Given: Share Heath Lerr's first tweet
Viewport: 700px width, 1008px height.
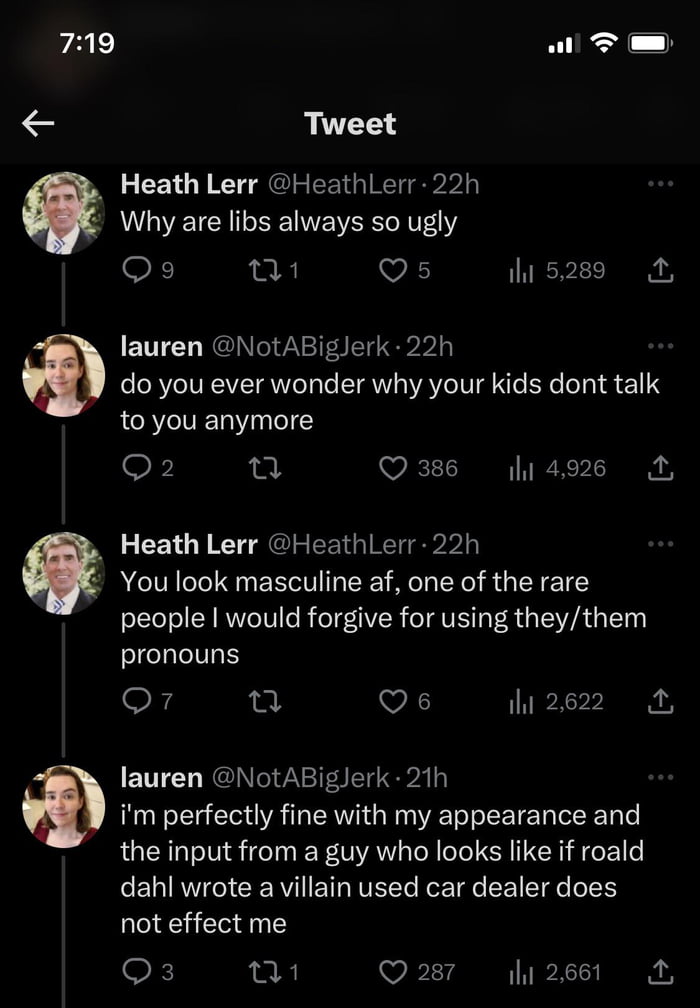Looking at the screenshot, I should tap(661, 270).
